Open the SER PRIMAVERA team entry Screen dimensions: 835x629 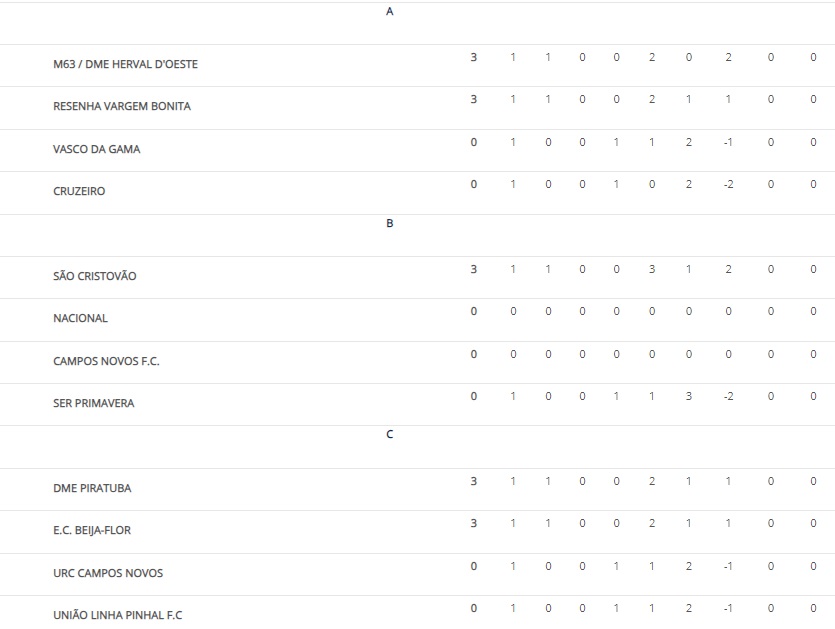pyautogui.click(x=94, y=403)
